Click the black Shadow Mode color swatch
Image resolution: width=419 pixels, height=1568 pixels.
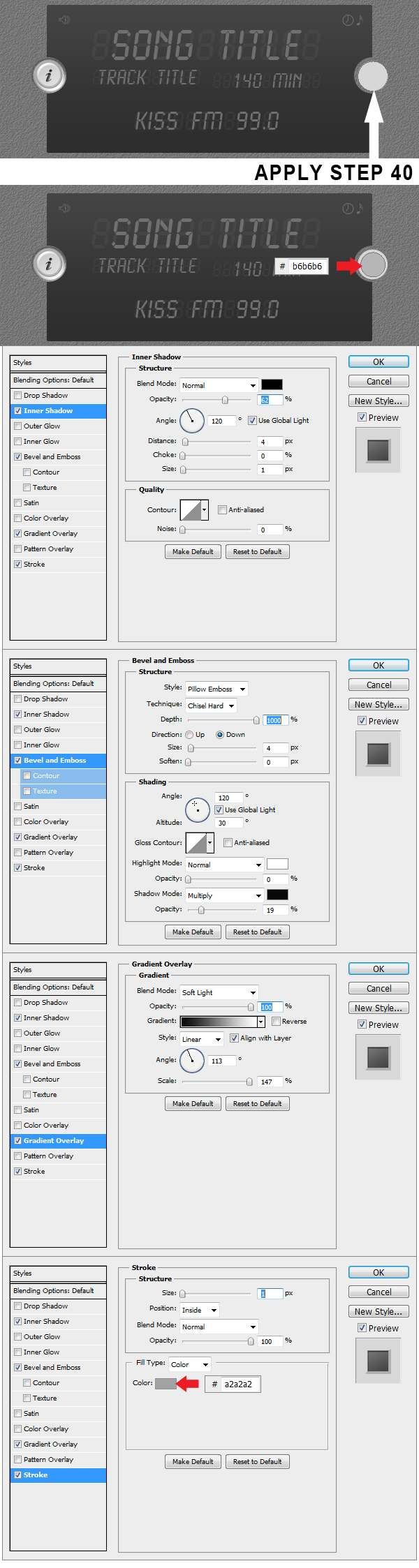point(277,895)
